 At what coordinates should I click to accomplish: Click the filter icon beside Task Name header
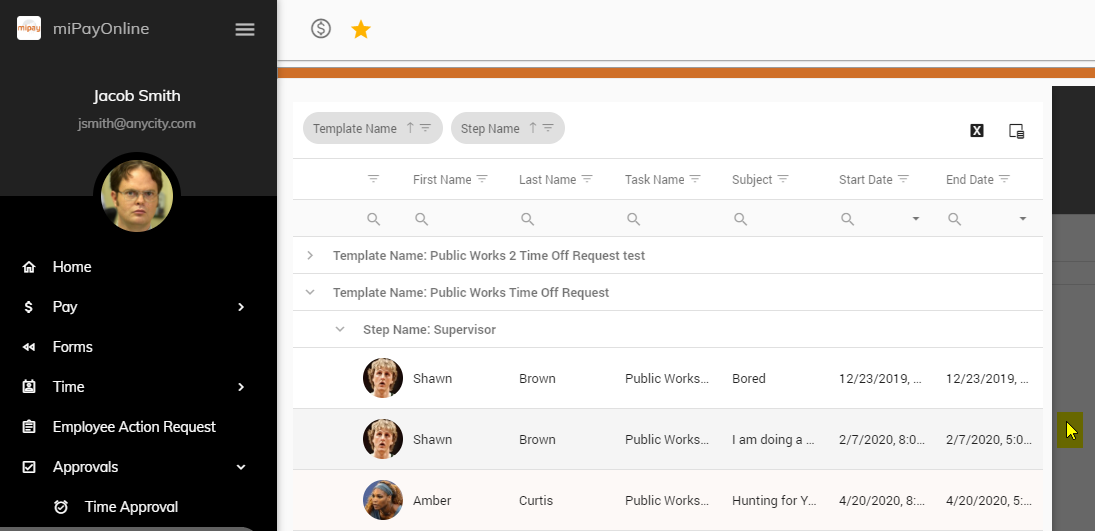tap(695, 179)
